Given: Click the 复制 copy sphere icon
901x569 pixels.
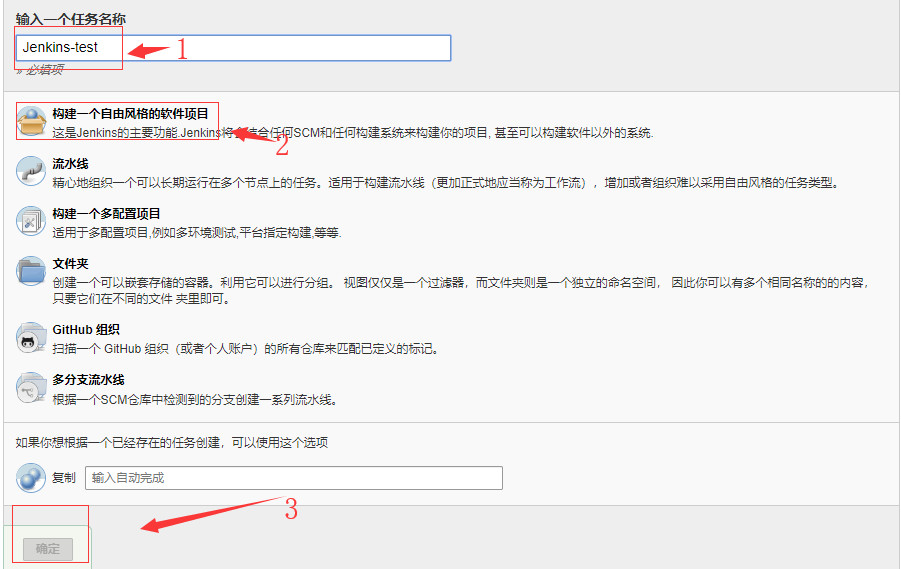Looking at the screenshot, I should pos(31,478).
